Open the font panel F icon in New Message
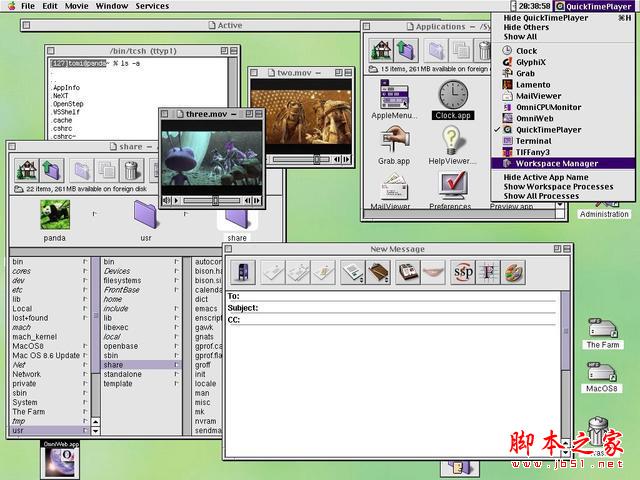 [x=488, y=272]
